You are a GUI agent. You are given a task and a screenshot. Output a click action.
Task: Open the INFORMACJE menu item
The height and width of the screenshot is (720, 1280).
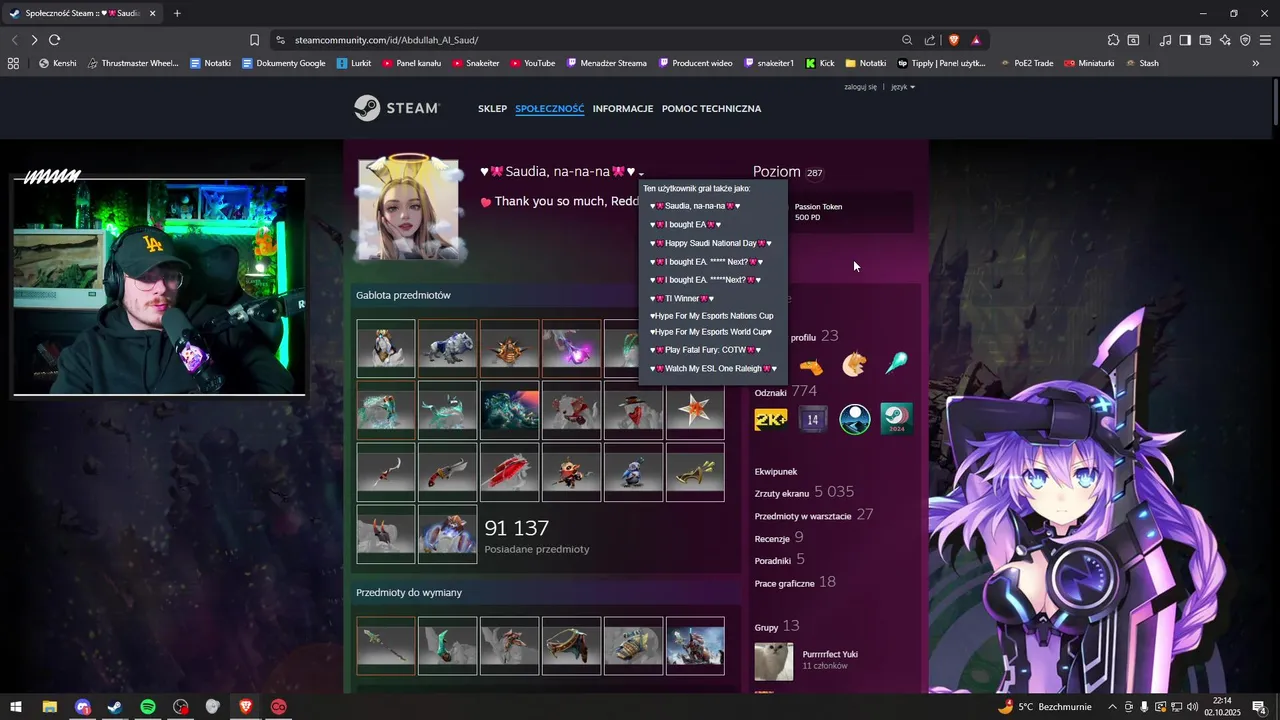coord(623,108)
